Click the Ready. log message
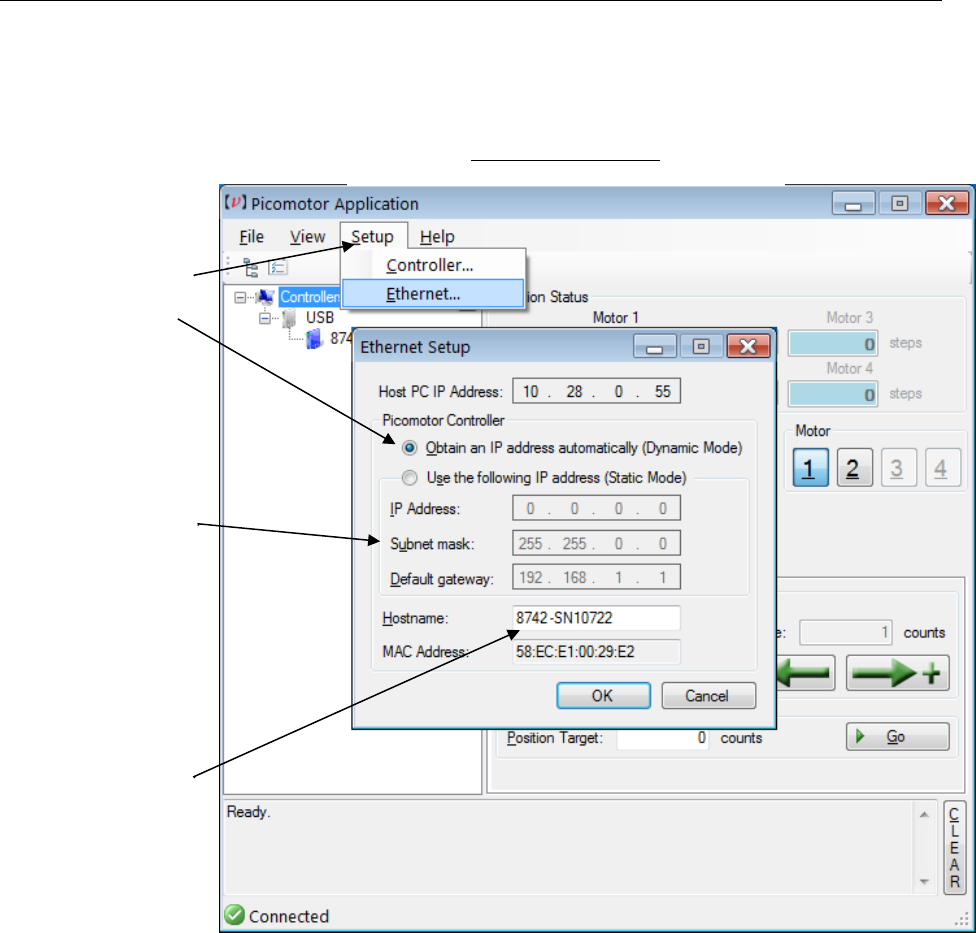 (x=248, y=812)
